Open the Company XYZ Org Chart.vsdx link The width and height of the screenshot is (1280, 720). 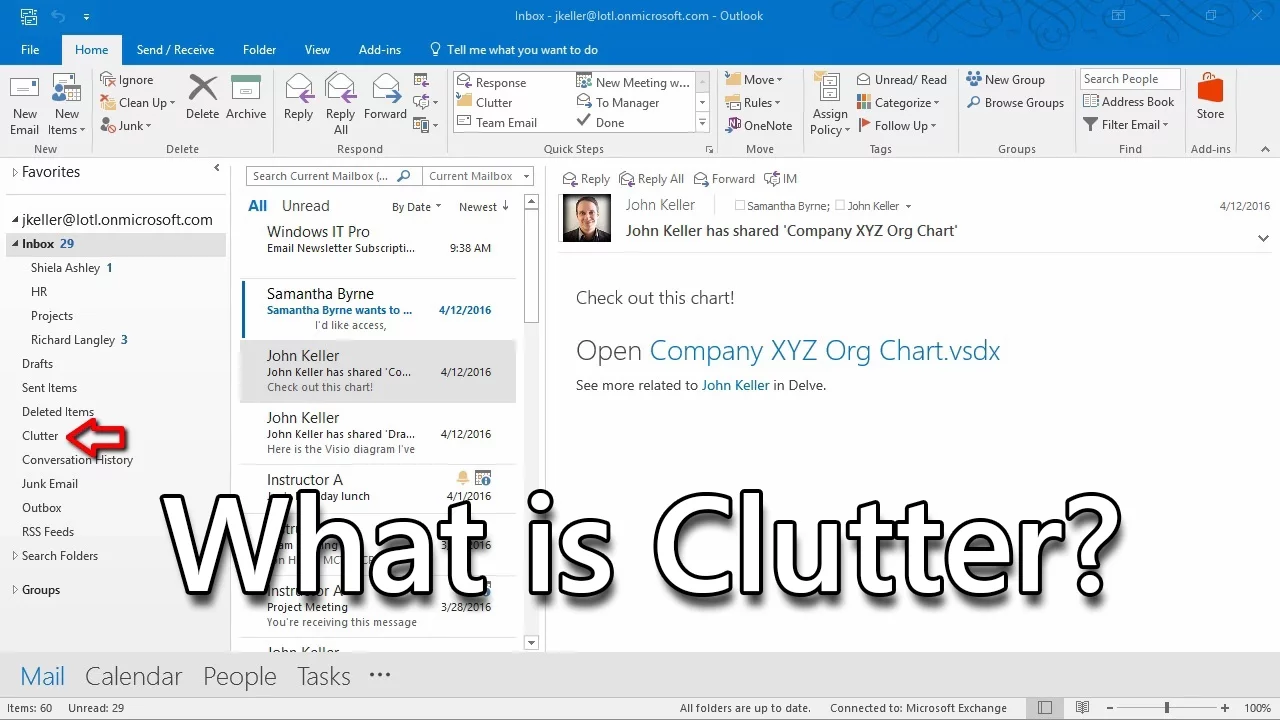point(822,351)
